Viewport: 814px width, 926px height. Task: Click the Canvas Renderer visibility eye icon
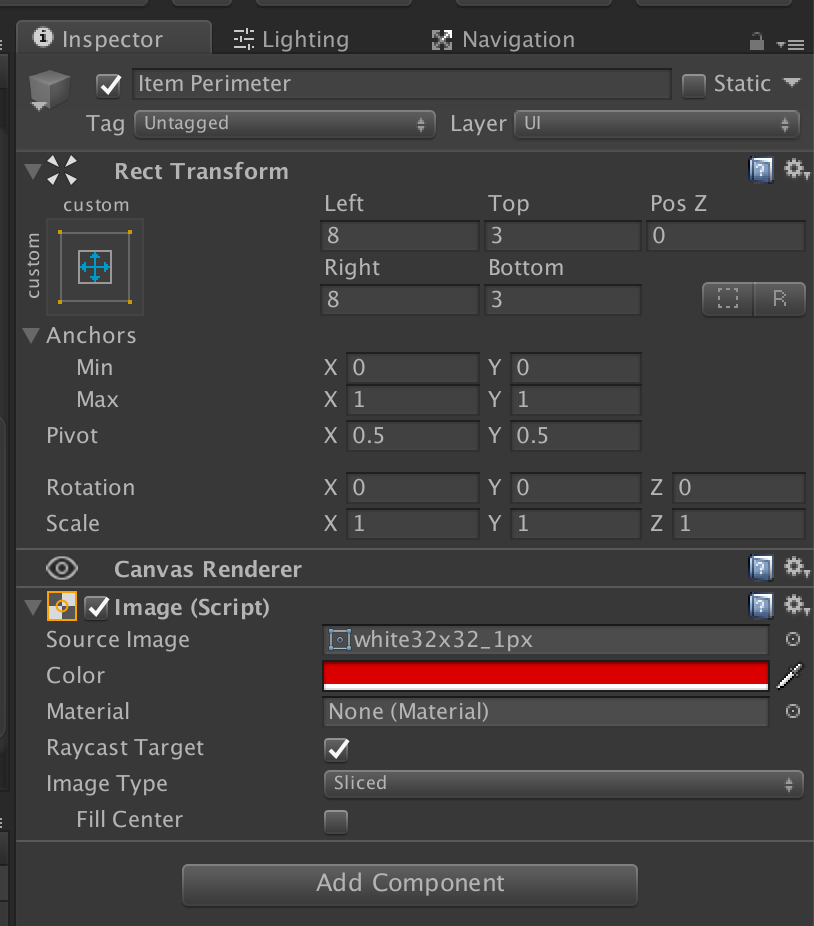61,568
